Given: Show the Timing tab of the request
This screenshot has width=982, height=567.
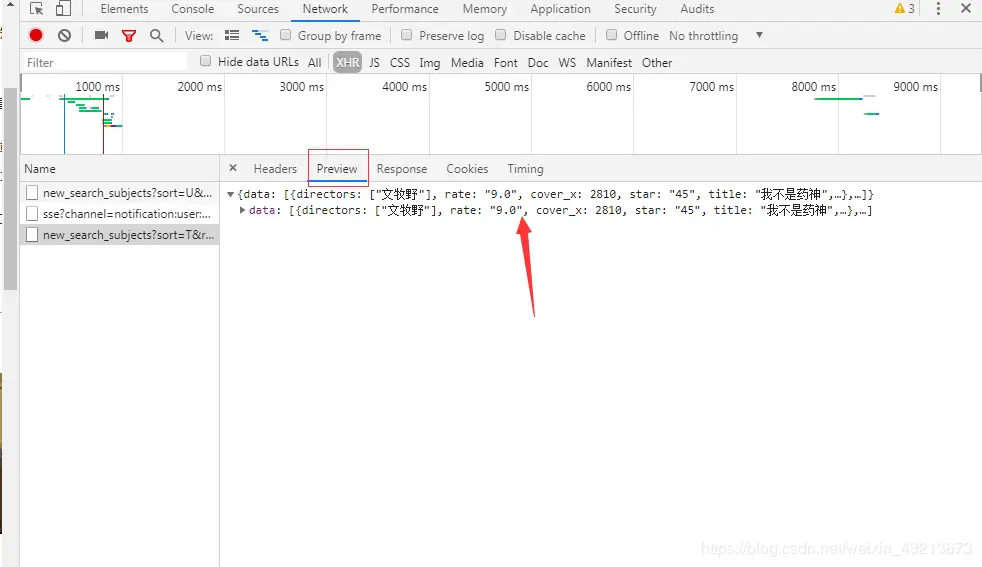Looking at the screenshot, I should tap(525, 169).
